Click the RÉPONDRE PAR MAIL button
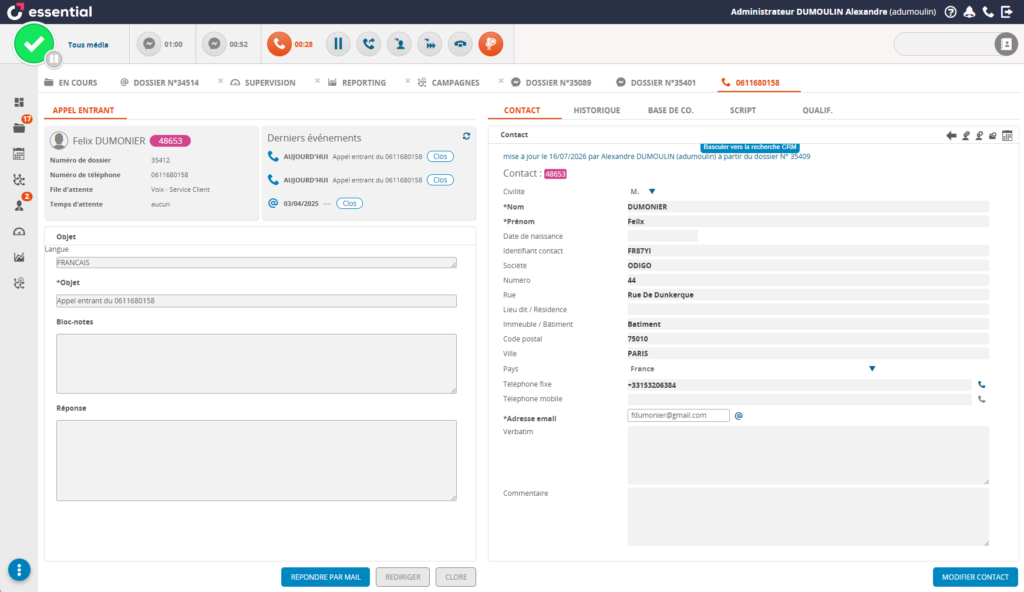This screenshot has height=592, width=1024. (325, 577)
